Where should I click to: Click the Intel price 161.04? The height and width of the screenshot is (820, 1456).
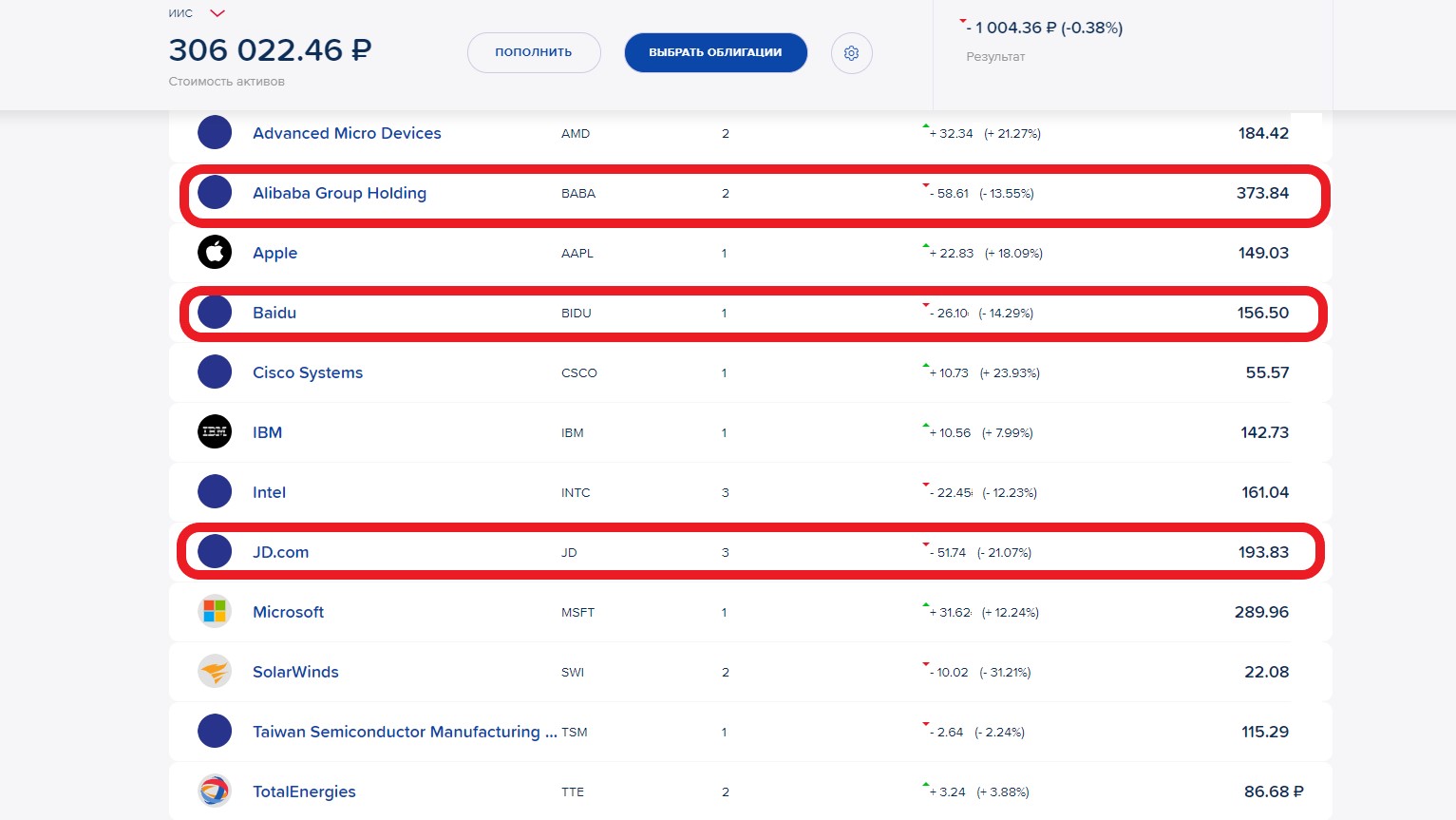(x=1265, y=492)
